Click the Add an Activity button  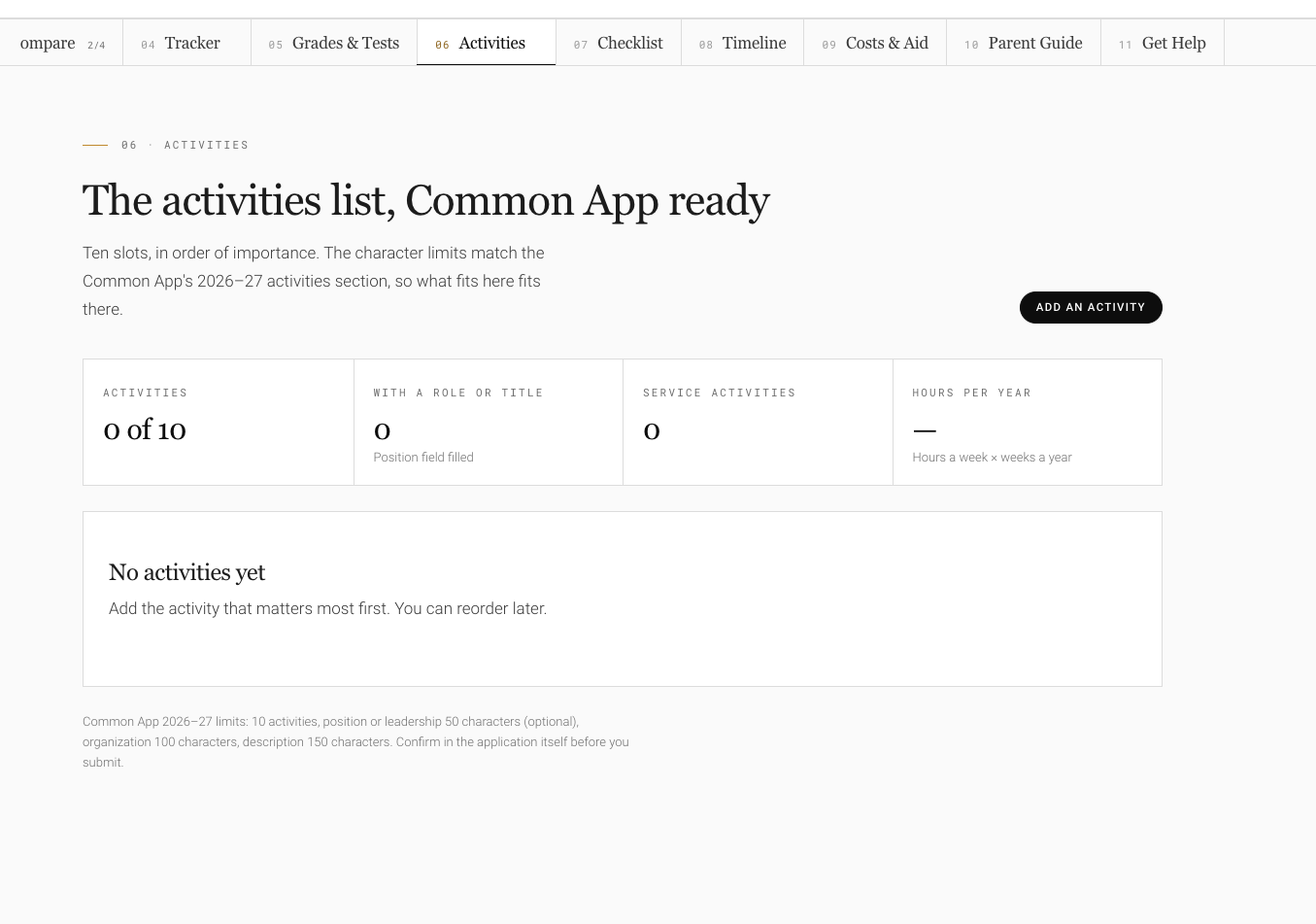1091,307
